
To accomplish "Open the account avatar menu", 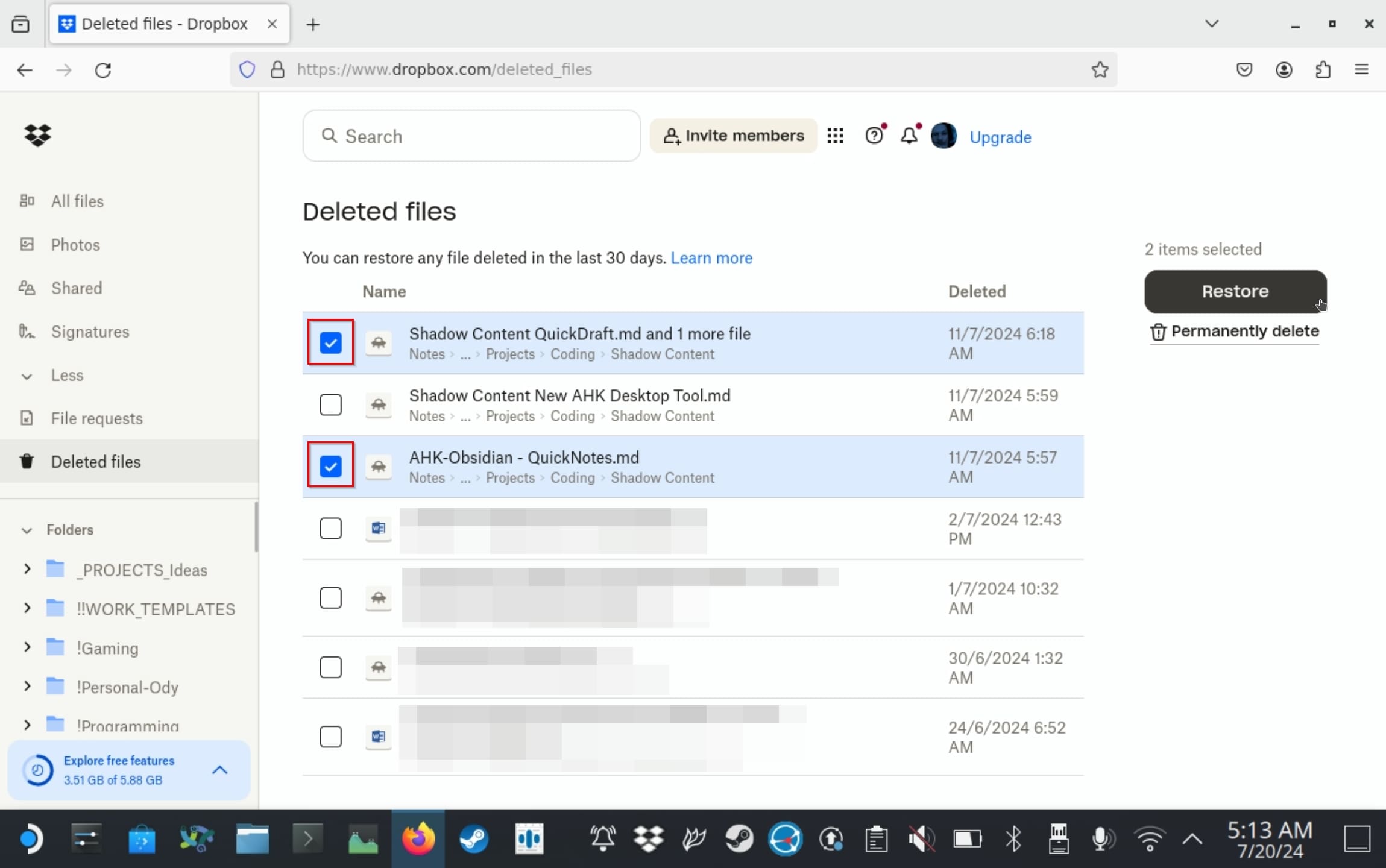I will tap(943, 136).
